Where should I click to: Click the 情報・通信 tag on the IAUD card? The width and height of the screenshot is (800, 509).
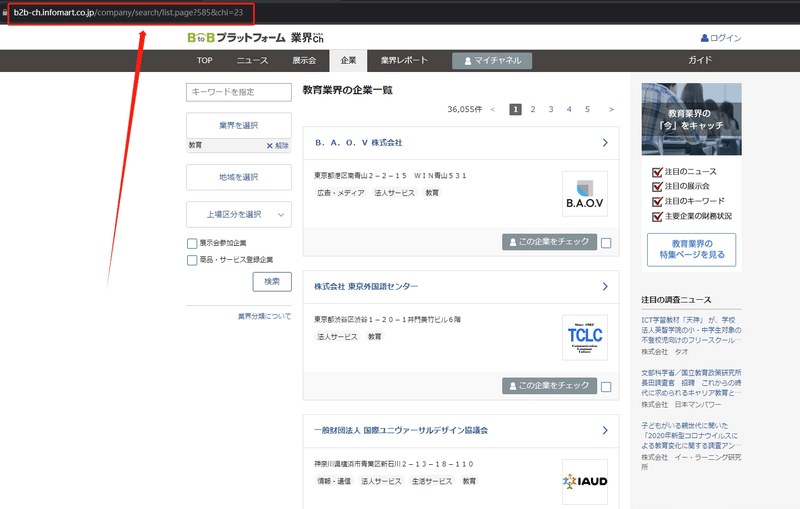(x=334, y=481)
